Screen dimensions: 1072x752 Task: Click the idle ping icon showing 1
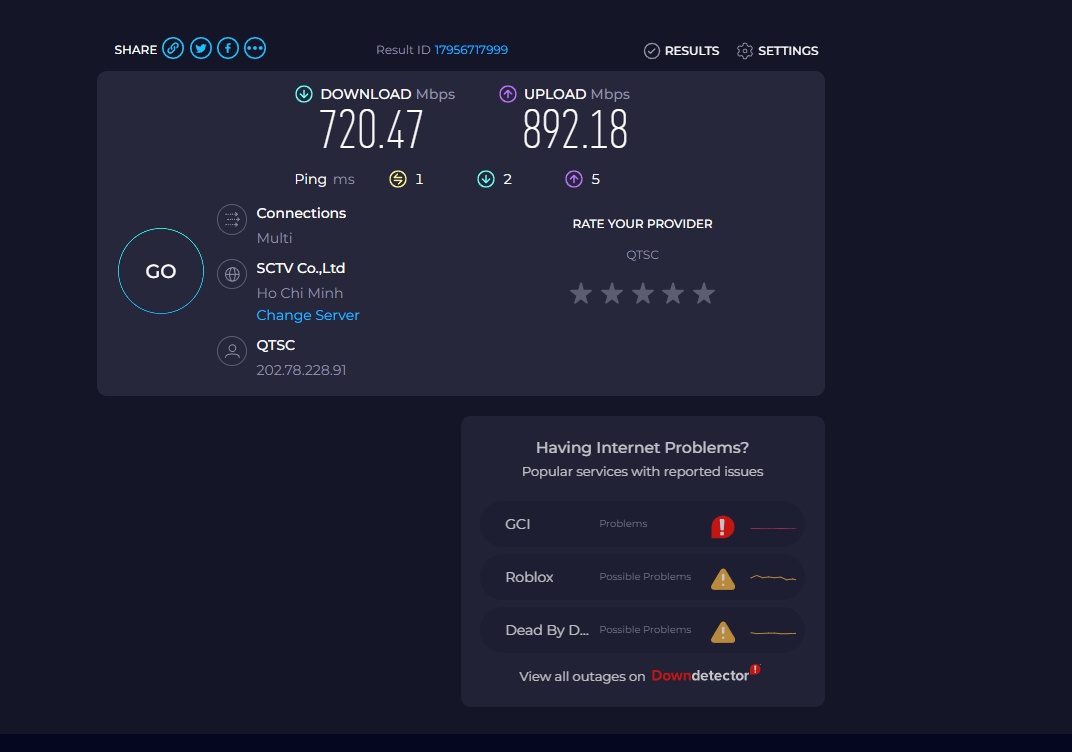(x=398, y=179)
